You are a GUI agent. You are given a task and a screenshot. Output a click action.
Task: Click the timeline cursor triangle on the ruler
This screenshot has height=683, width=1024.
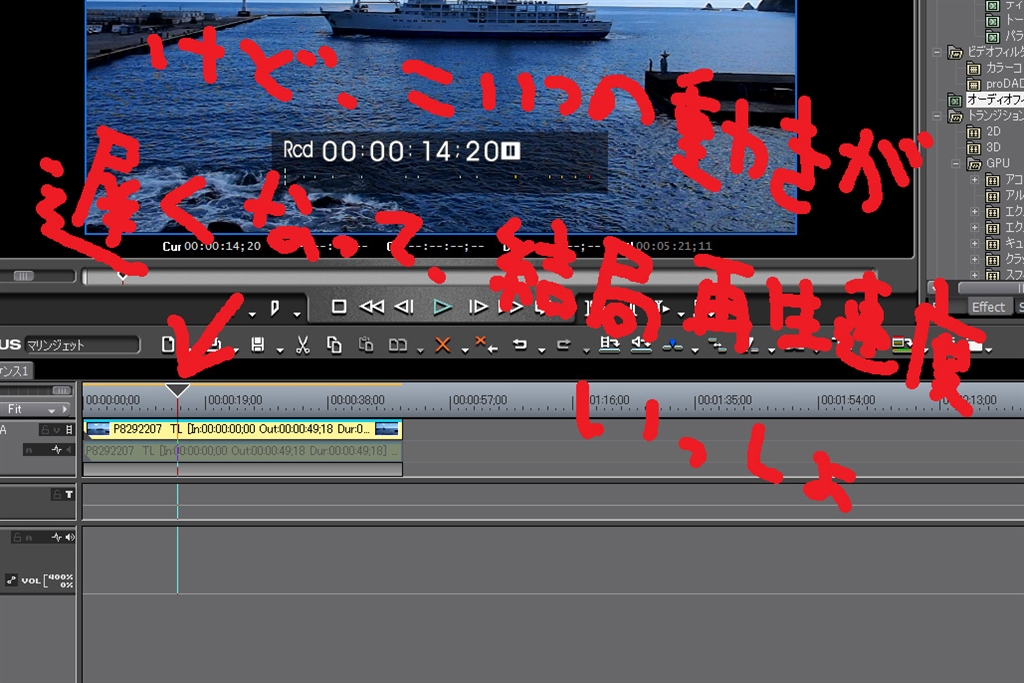tap(177, 390)
